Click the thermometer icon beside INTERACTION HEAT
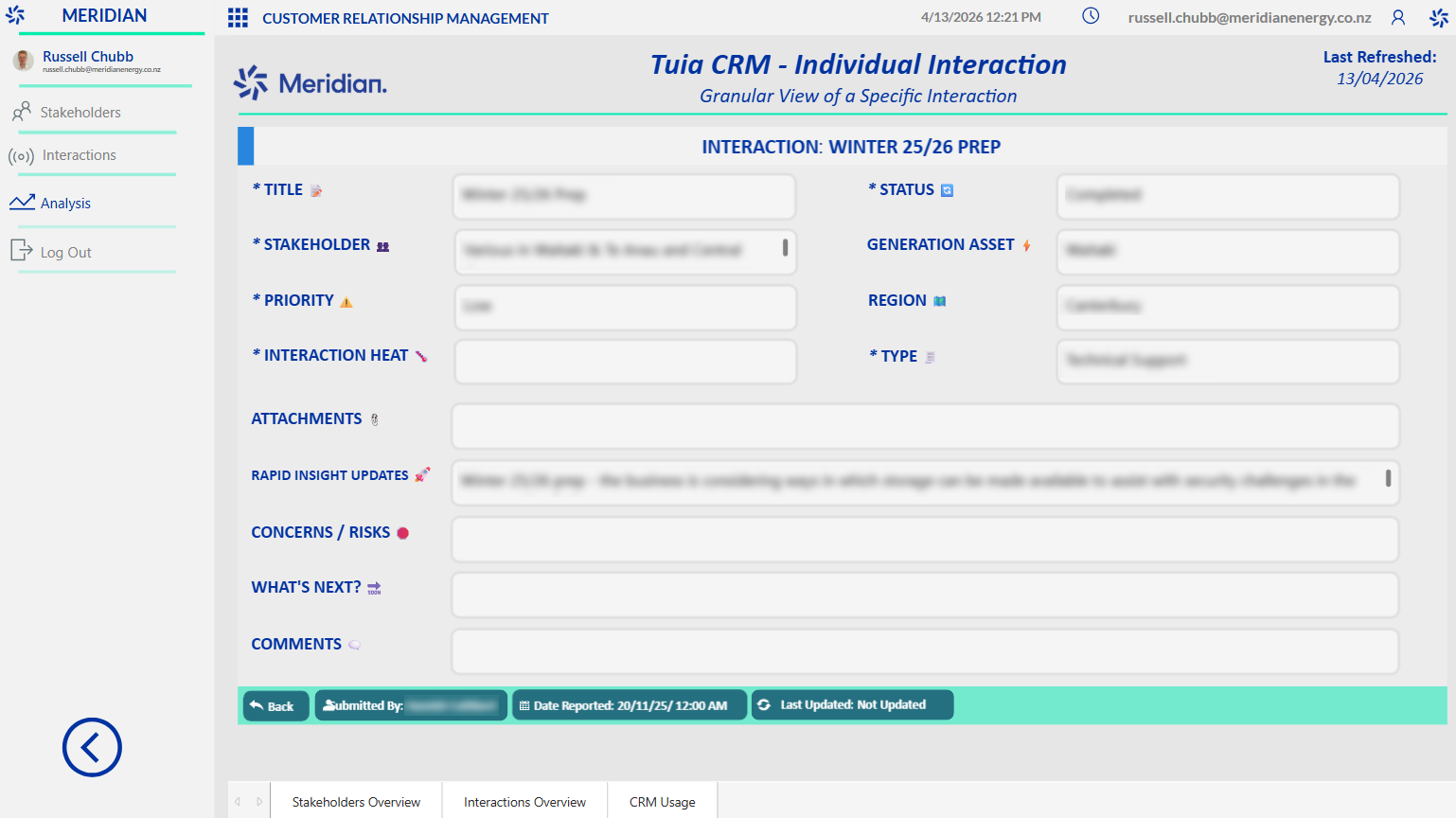Image resolution: width=1456 pixels, height=818 pixels. pos(421,357)
